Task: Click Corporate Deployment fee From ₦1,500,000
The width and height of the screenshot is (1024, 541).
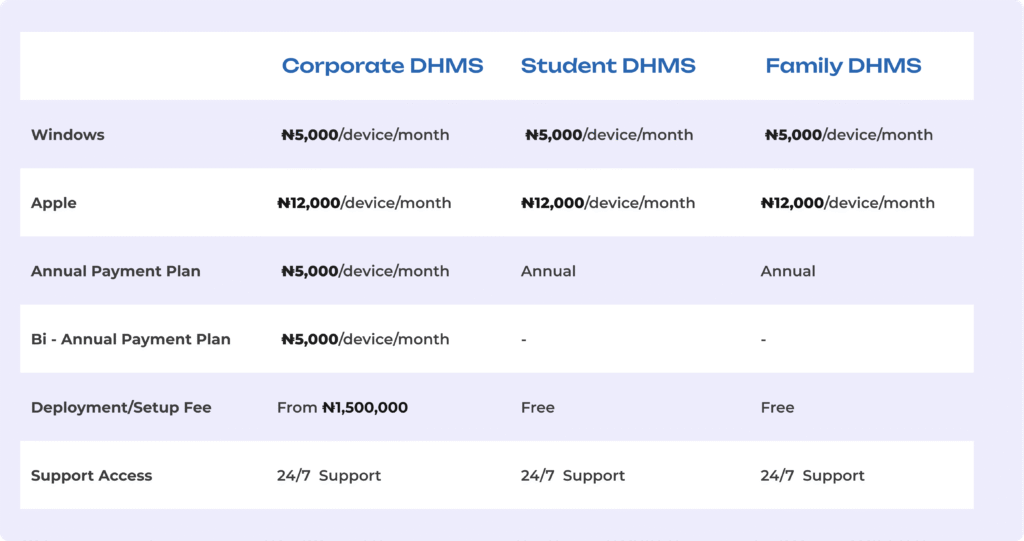Action: pos(342,407)
